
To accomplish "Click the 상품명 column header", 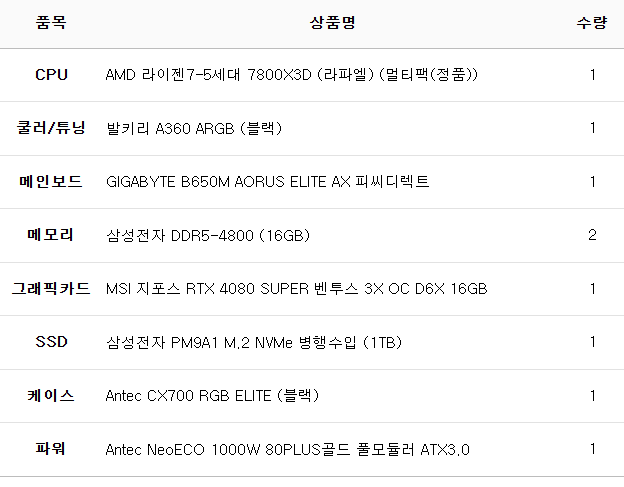I will (x=332, y=22).
